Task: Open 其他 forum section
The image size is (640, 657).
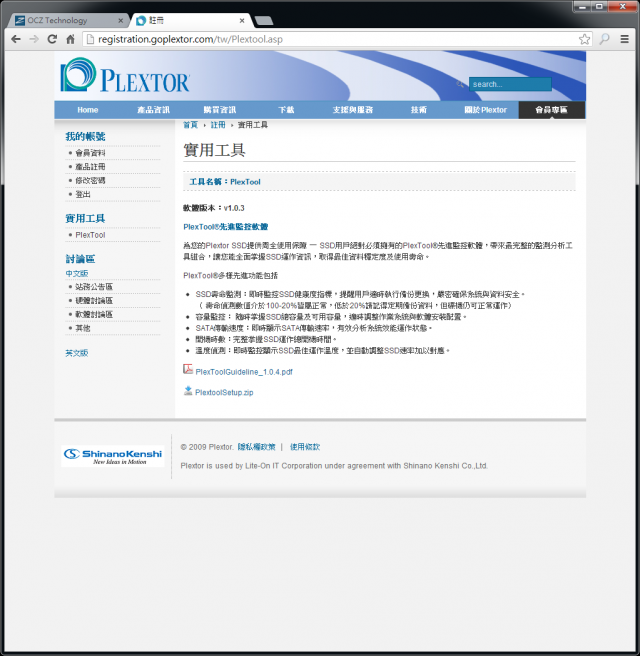Action: click(83, 328)
